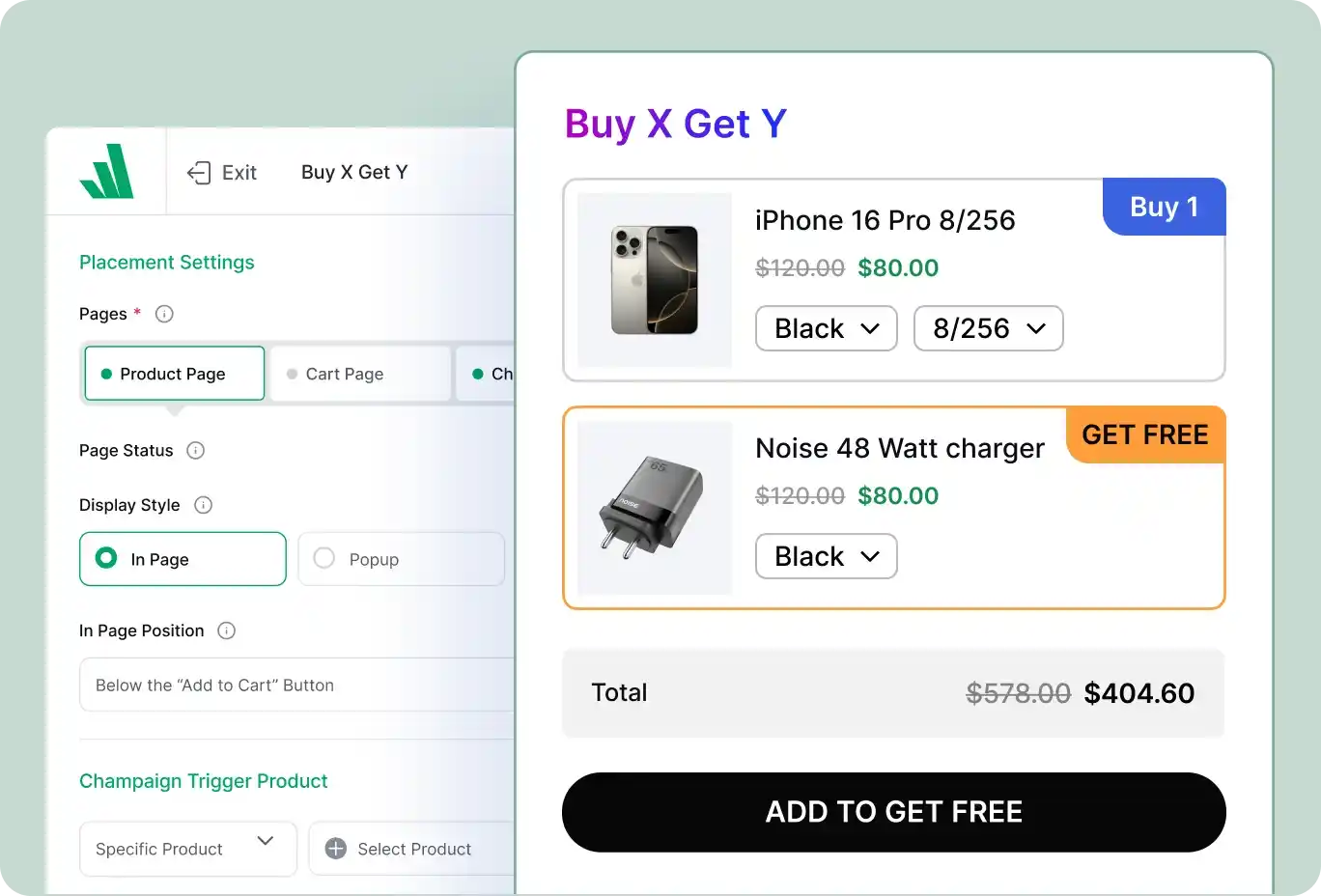Click the Exit arrow icon
The height and width of the screenshot is (896, 1321).
(x=197, y=172)
